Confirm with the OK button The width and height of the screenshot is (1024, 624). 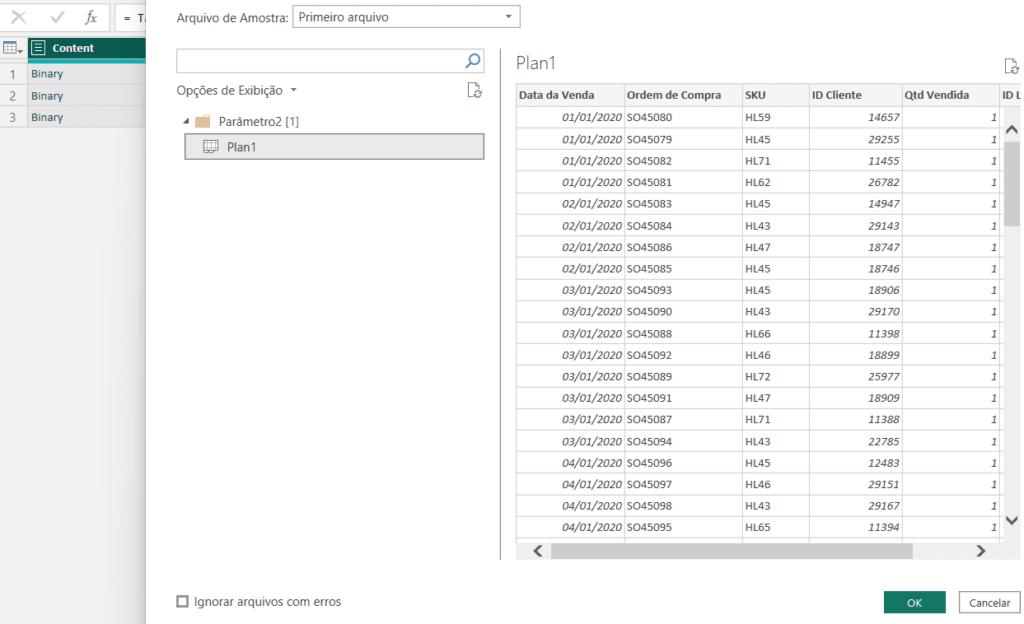(x=914, y=602)
